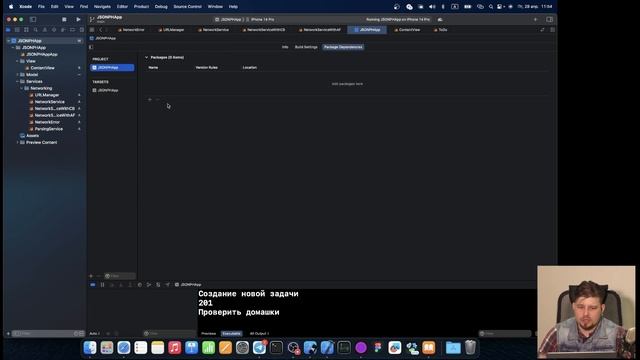640x360 pixels.
Task: Toggle the inspector panel at top right
Action: [x=549, y=19]
